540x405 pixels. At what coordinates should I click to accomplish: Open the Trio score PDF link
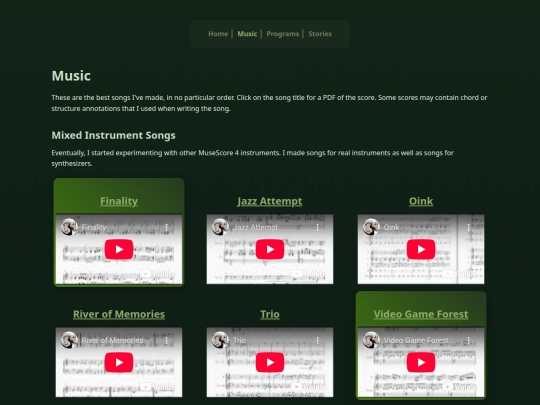pos(270,314)
